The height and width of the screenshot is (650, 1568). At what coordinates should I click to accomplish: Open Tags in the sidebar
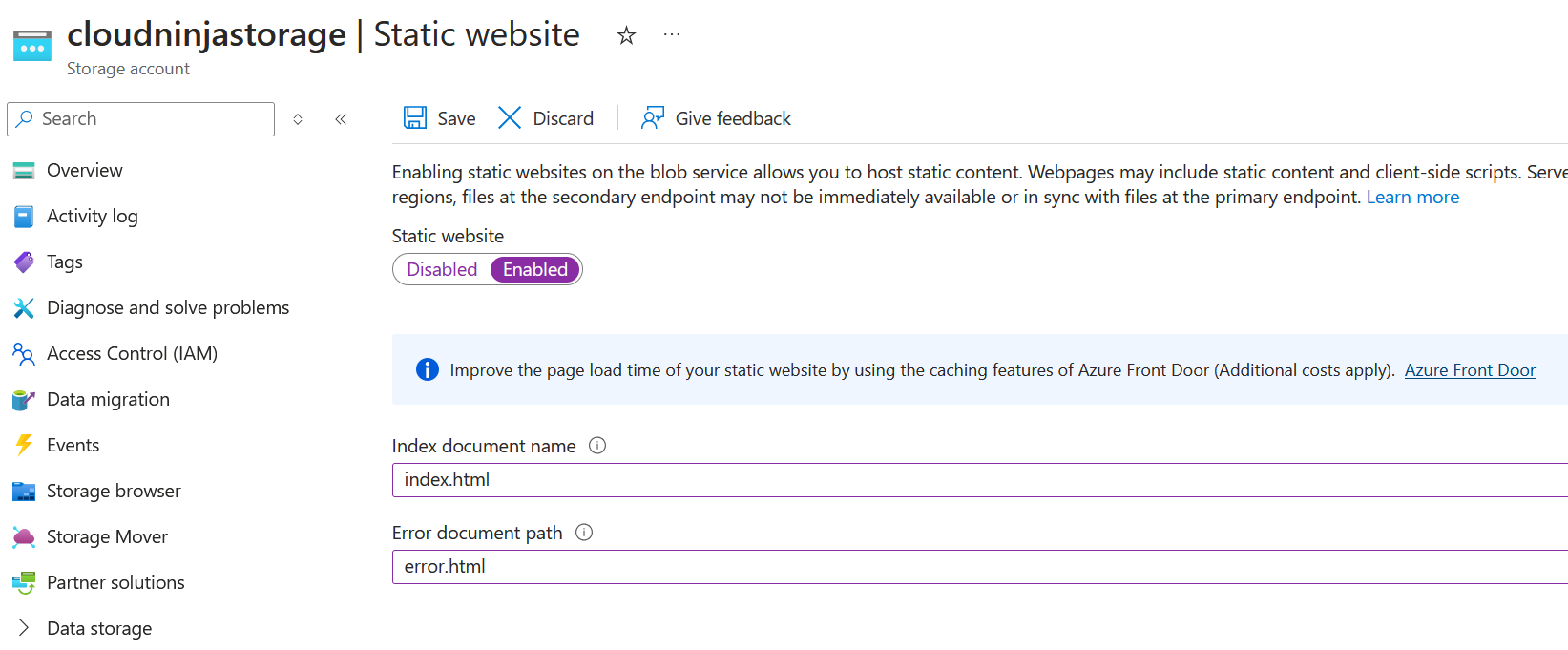[x=65, y=262]
